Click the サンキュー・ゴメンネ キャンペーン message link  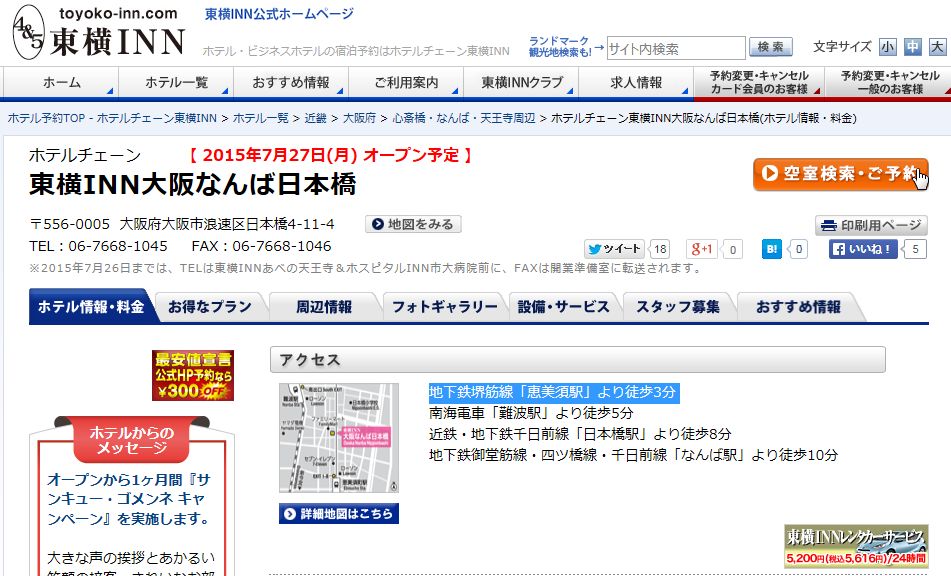129,499
